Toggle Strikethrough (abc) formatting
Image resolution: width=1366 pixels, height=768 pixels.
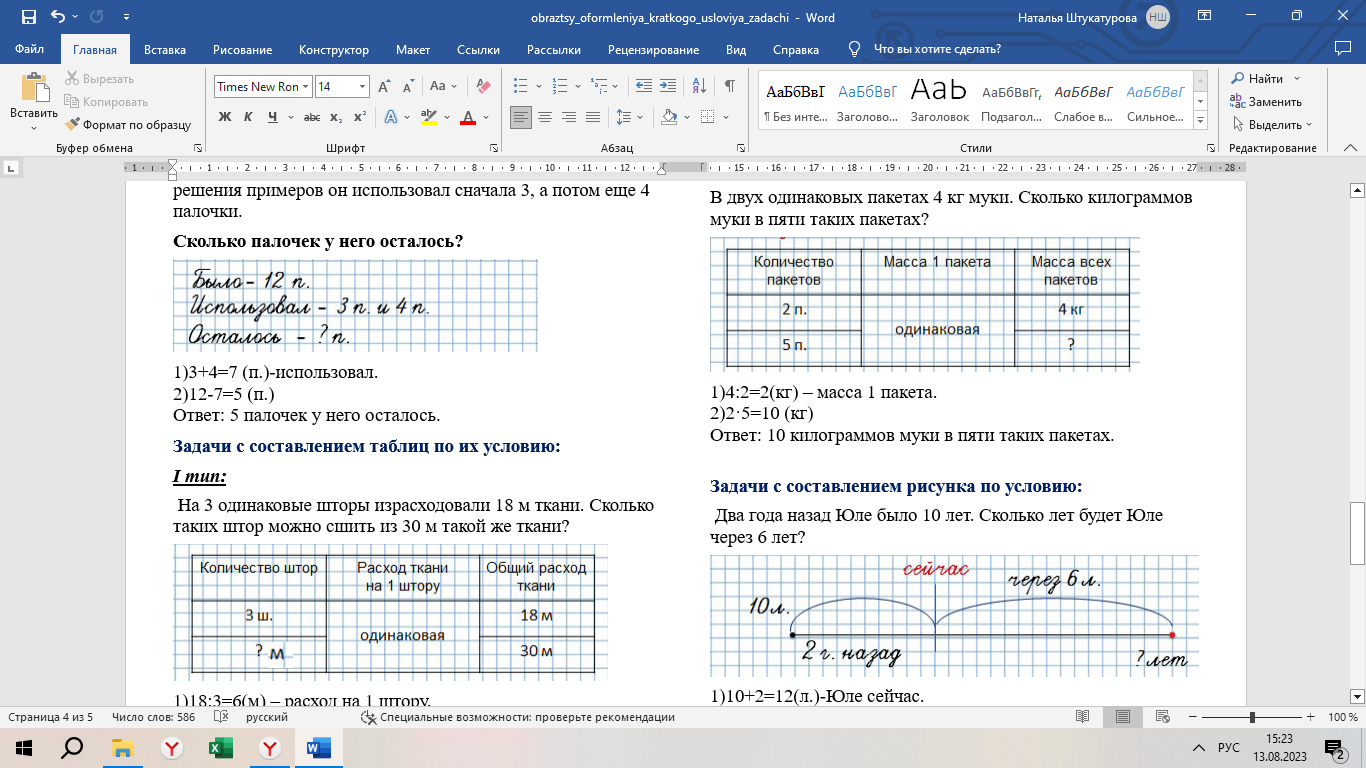click(x=311, y=117)
